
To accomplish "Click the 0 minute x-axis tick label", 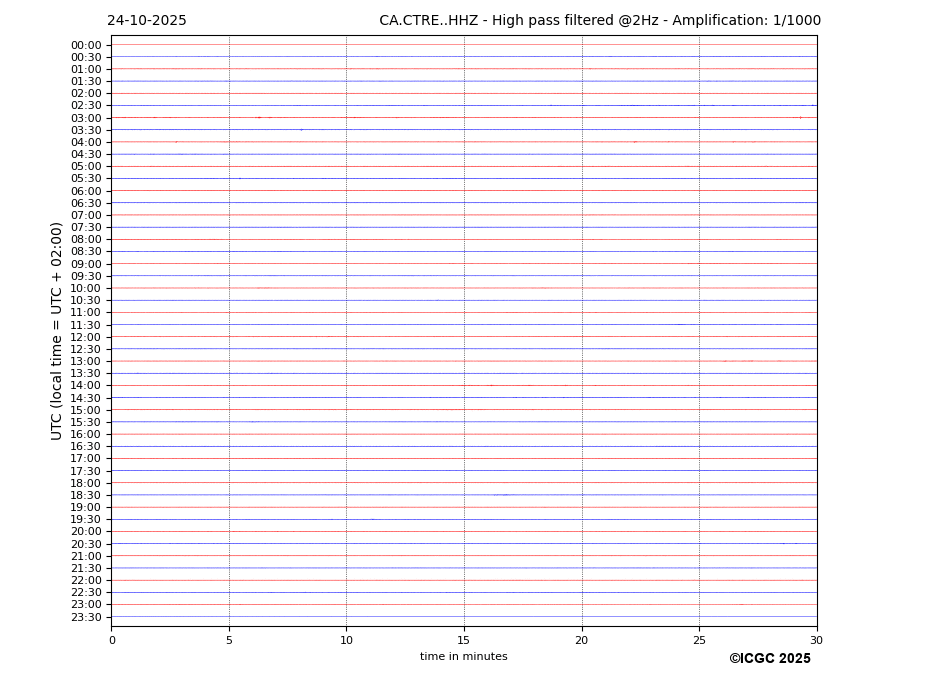I will (112, 641).
